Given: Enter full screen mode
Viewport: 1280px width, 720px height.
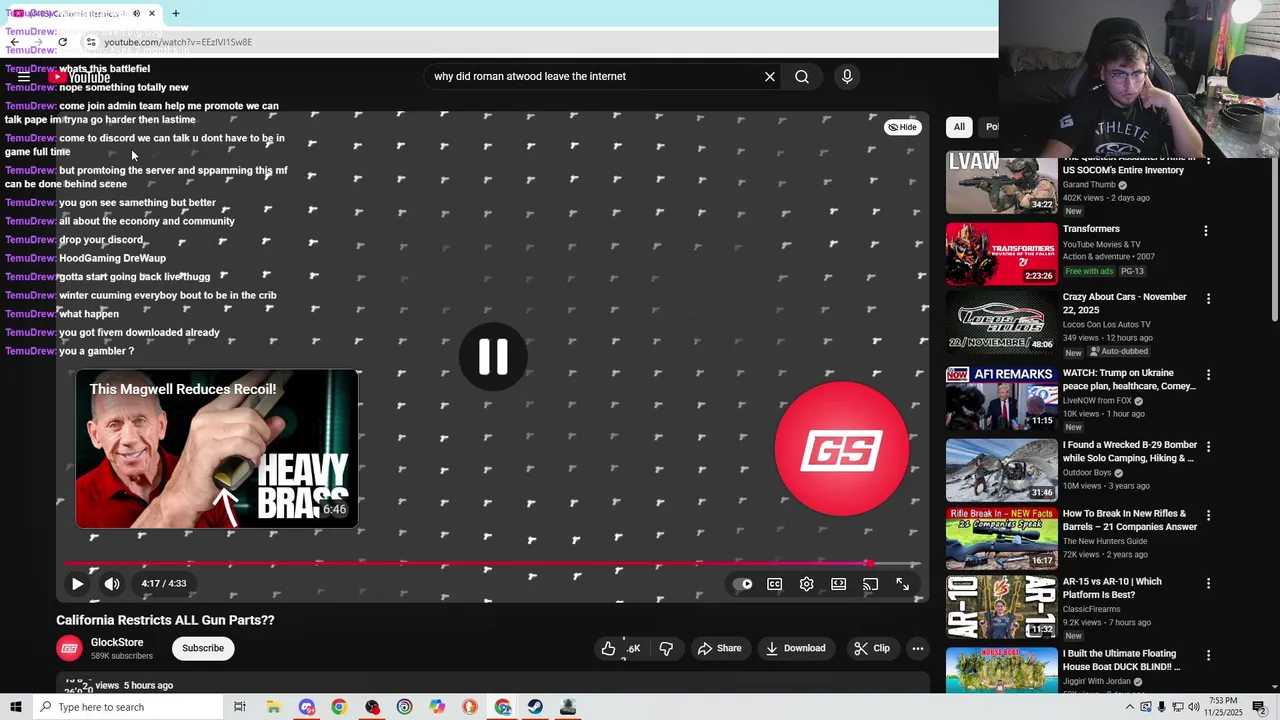Looking at the screenshot, I should click(903, 584).
